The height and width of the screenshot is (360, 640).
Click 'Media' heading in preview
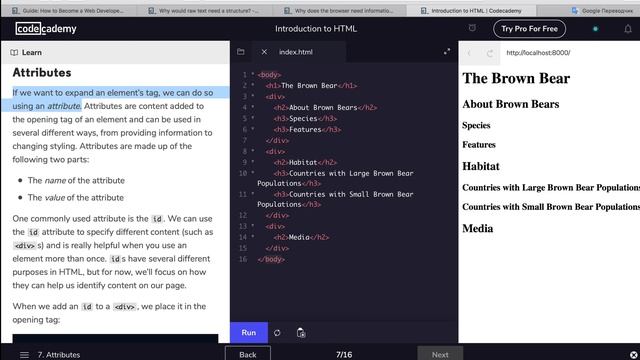[x=478, y=229]
